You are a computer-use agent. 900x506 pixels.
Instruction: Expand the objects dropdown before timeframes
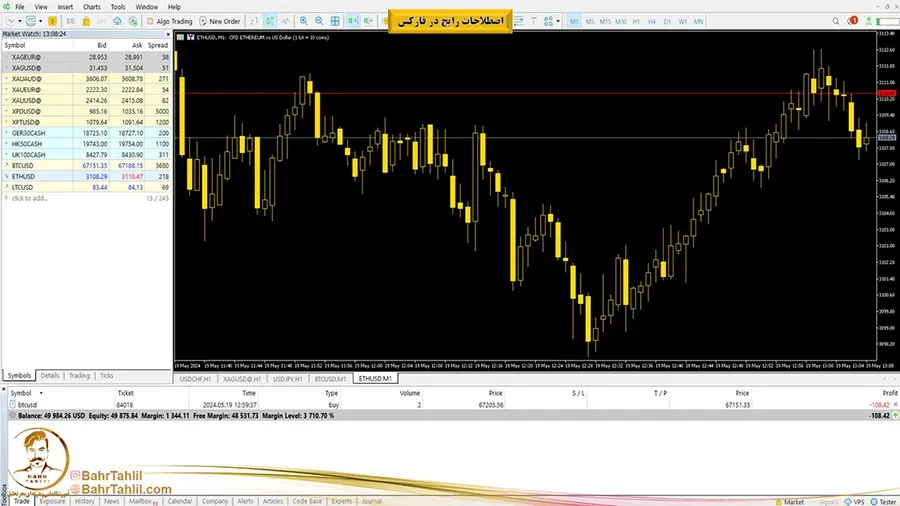tap(558, 21)
